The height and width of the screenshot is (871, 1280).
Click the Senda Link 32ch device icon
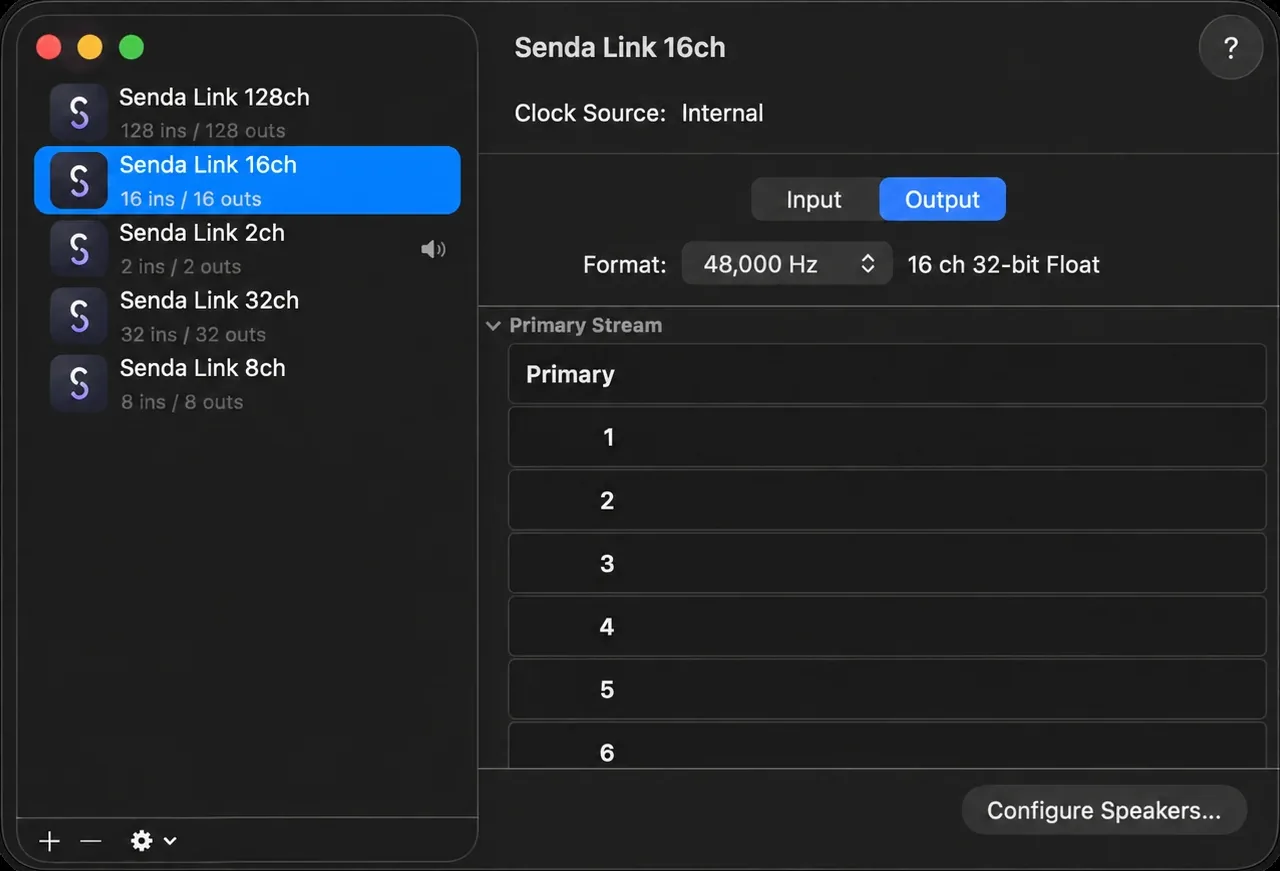[x=79, y=316]
